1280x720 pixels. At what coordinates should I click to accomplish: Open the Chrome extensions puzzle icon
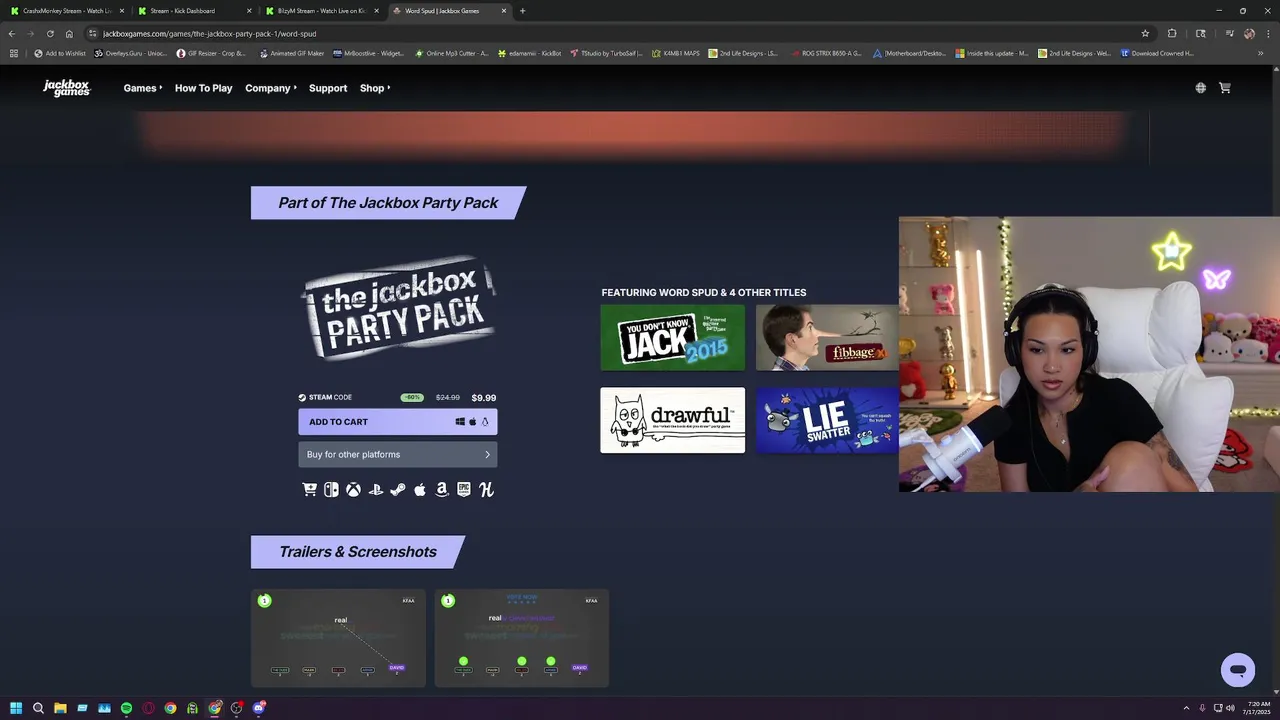coord(1172,33)
